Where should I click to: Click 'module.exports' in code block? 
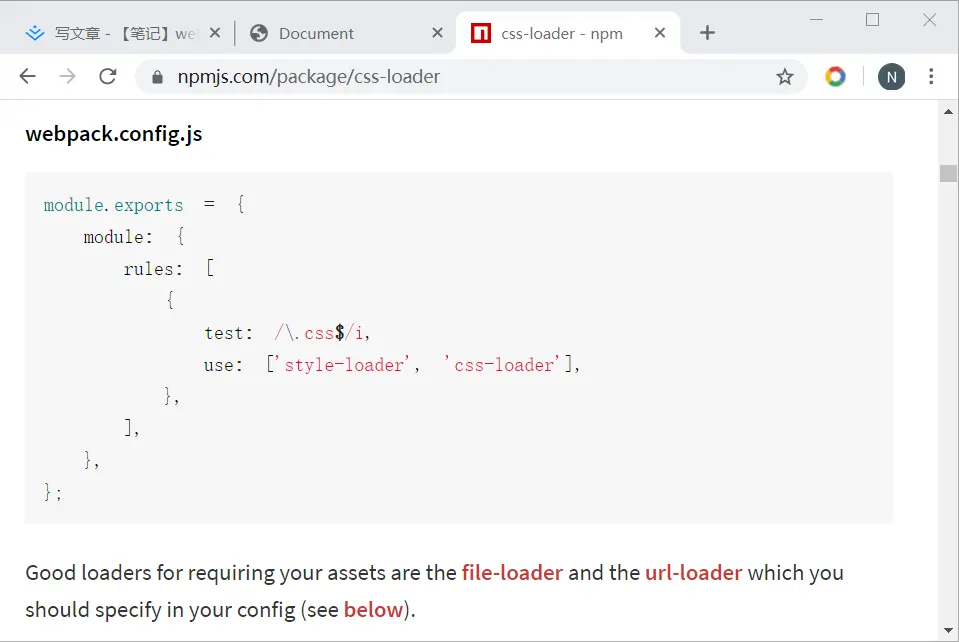113,205
